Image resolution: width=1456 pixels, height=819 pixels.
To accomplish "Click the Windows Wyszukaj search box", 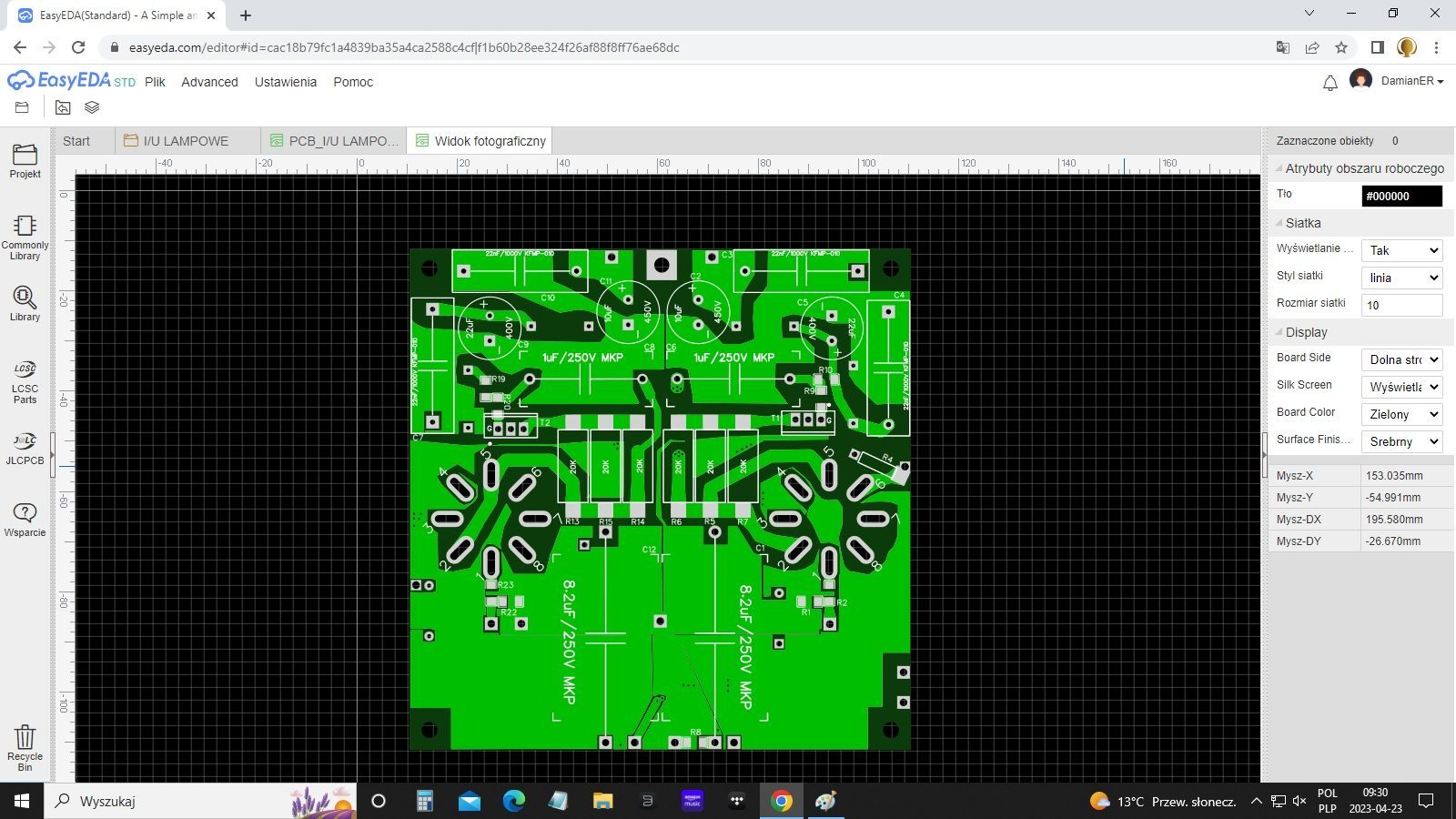I will click(200, 801).
